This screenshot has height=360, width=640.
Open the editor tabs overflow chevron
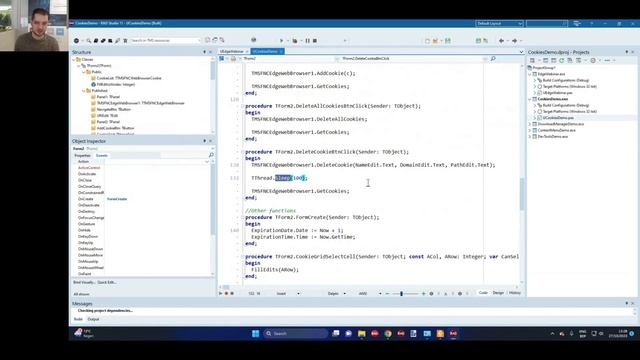tap(521, 52)
